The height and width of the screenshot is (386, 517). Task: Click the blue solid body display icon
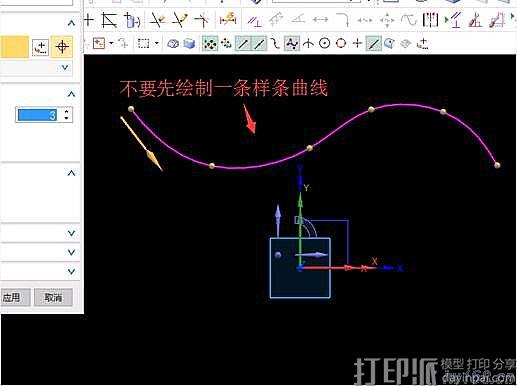[189, 44]
